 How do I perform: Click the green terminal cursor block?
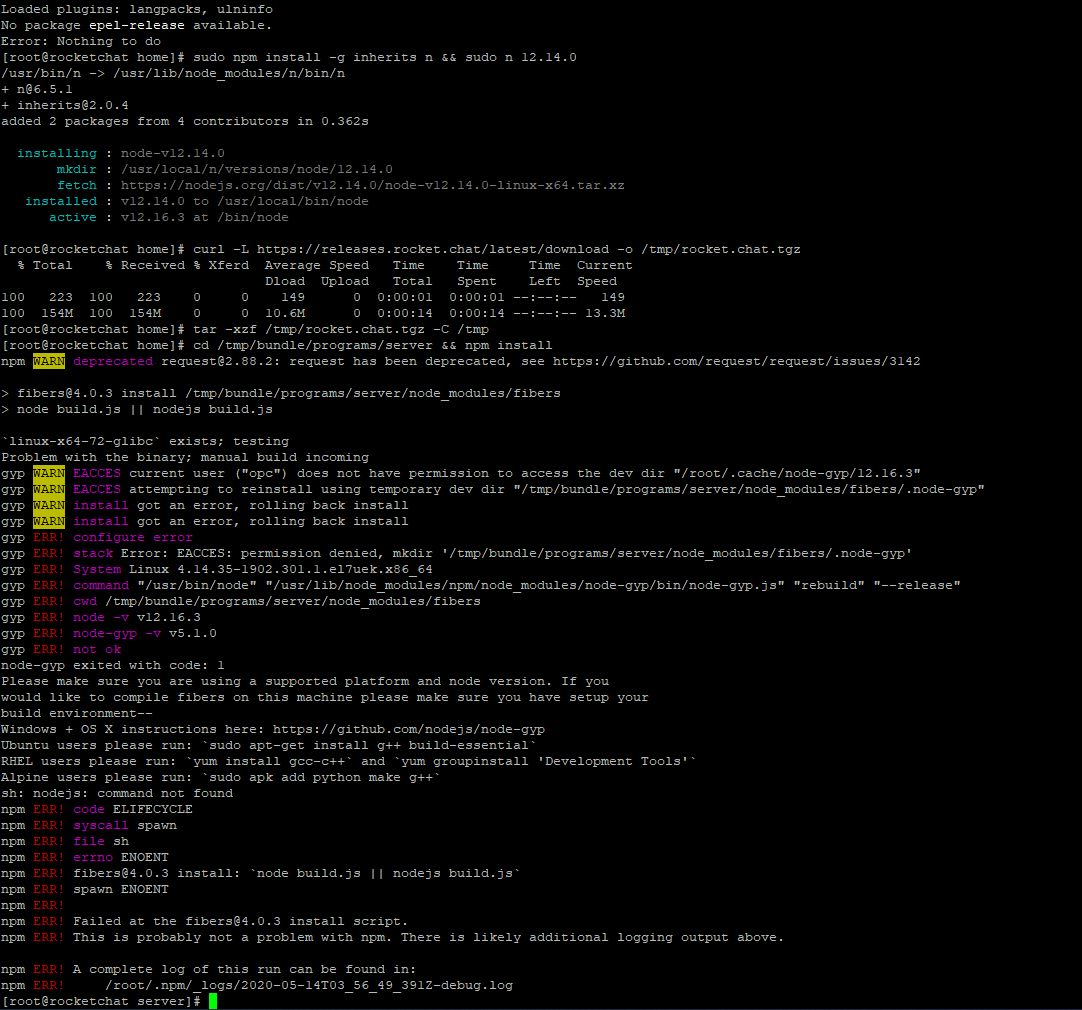213,1001
